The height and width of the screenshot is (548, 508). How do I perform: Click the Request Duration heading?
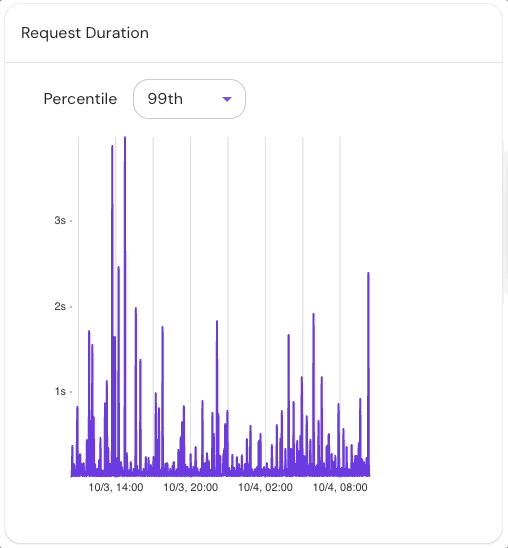tap(85, 33)
